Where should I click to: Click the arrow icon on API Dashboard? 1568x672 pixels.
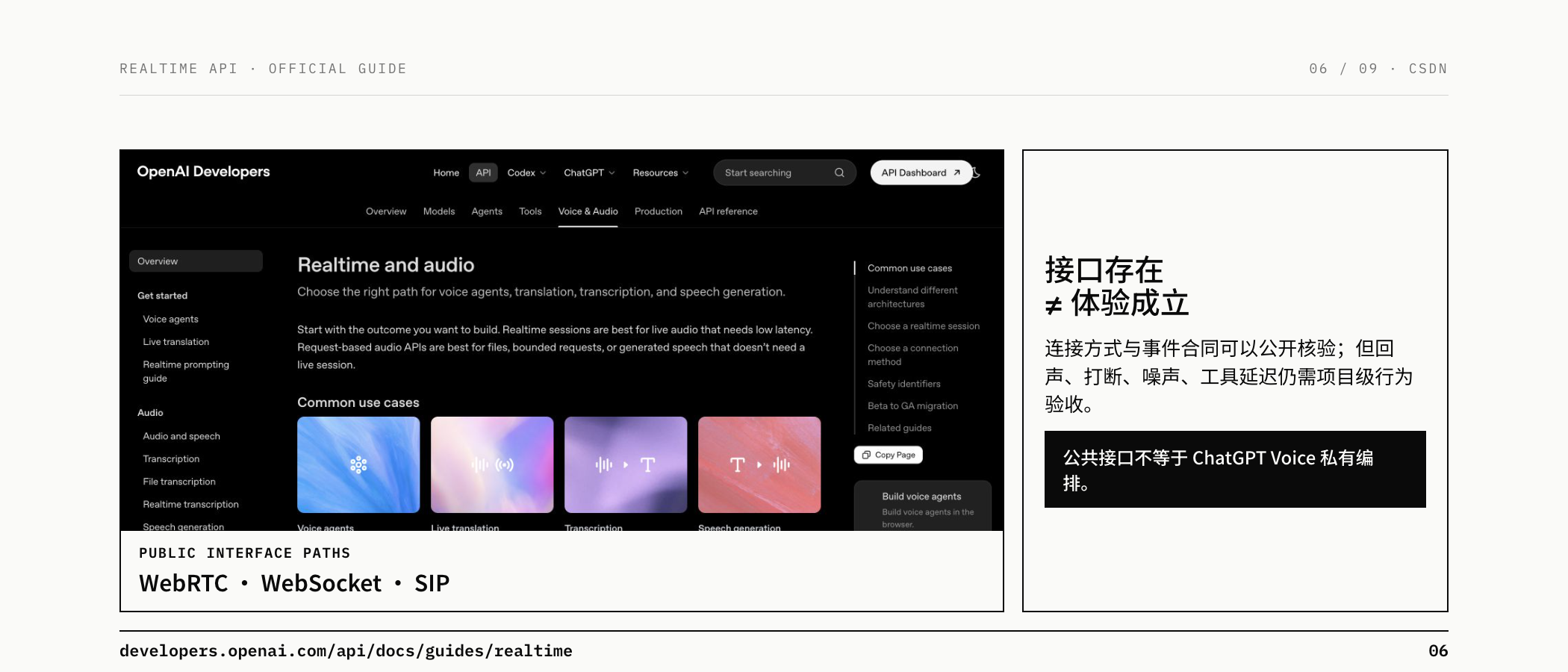[956, 172]
